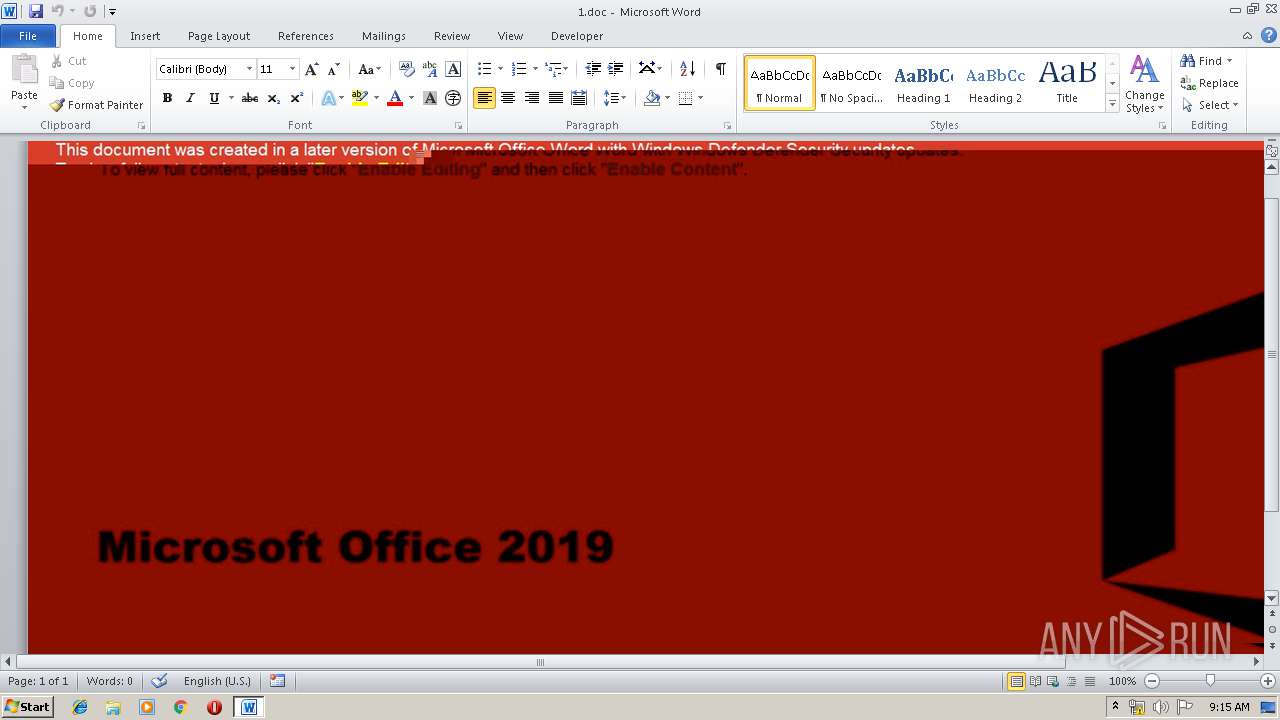This screenshot has height=720, width=1280.
Task: Switch to Full Screen Reading view
Action: click(x=1034, y=681)
